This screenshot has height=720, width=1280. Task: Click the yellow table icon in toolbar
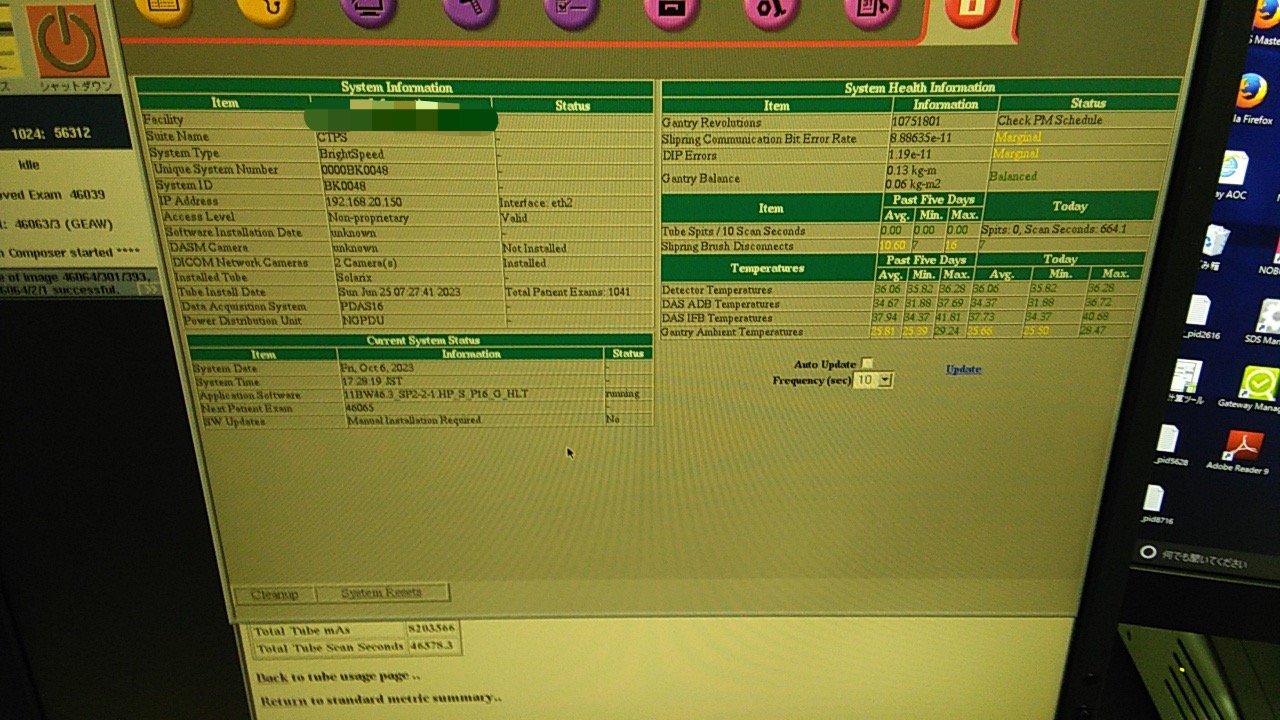(162, 8)
